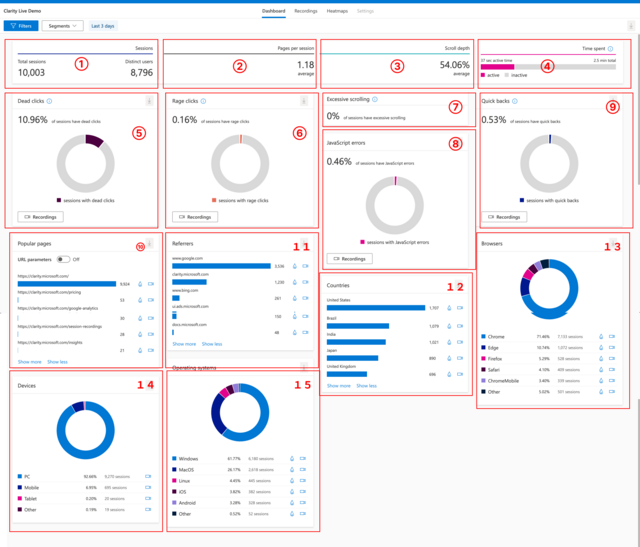Open heatmap for Chrome browser sessions

601,336
